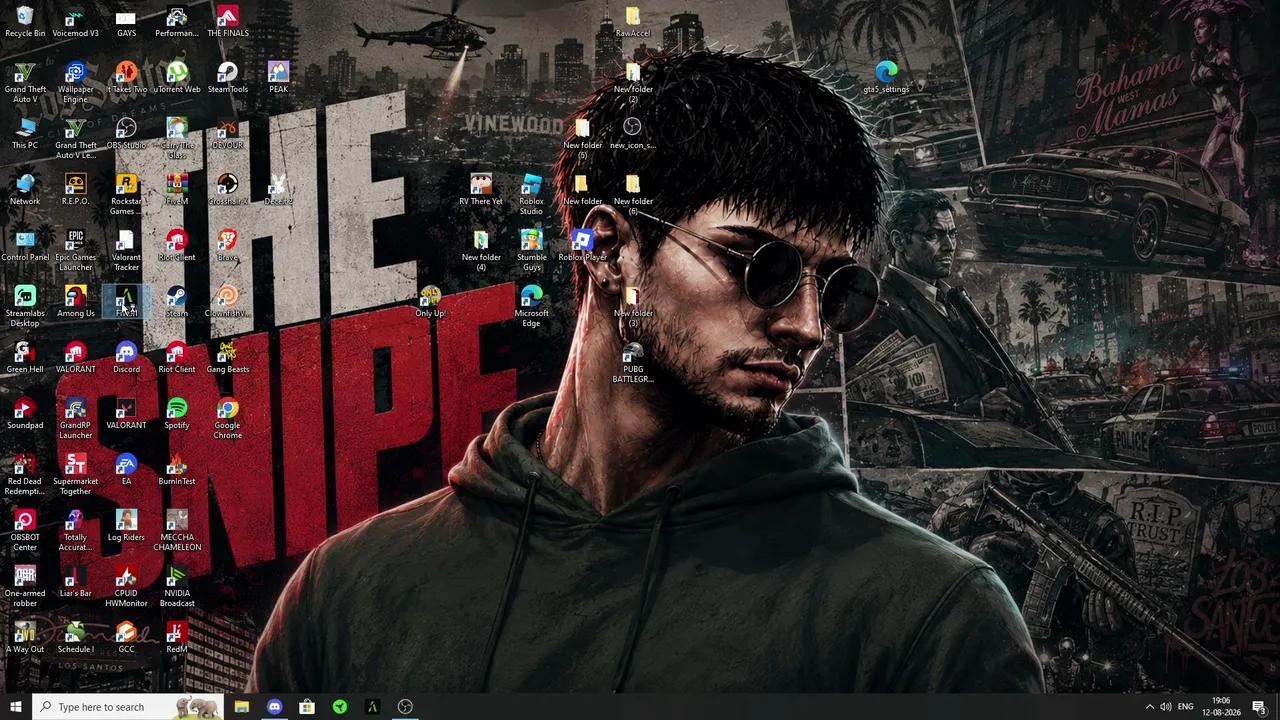The height and width of the screenshot is (720, 1280).
Task: Select the OBSBOT Center shortcut
Action: coord(25,530)
